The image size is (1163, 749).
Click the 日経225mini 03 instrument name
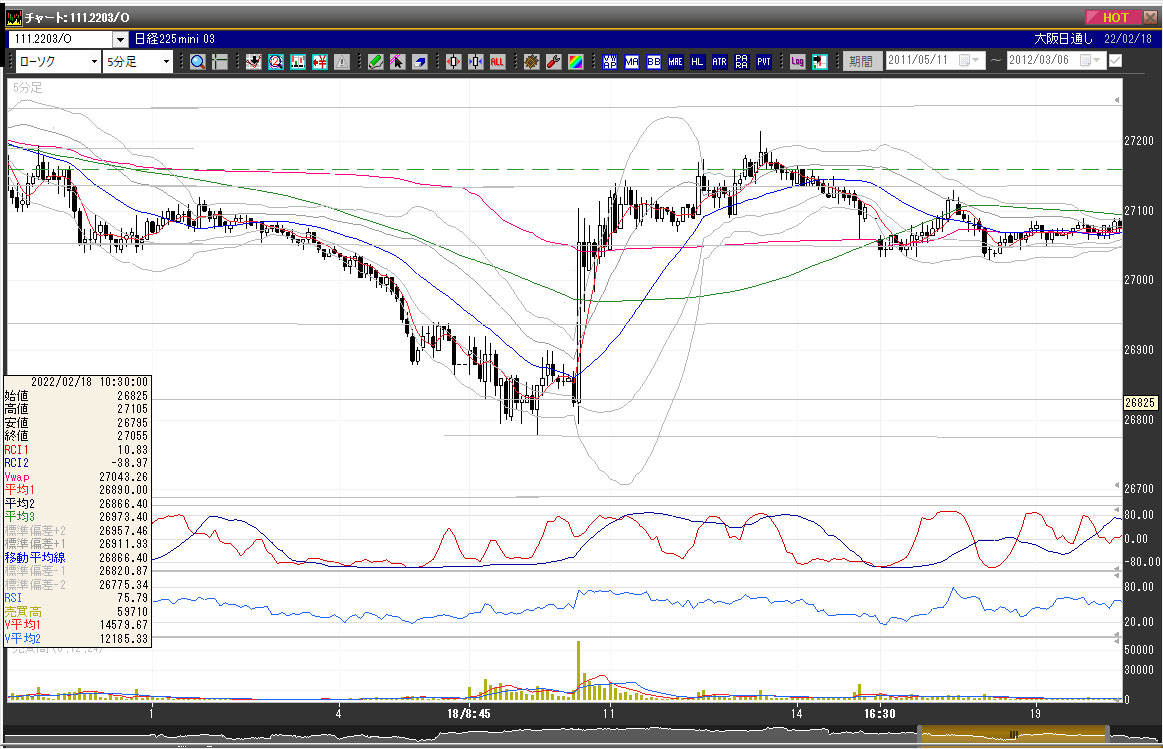click(x=175, y=39)
